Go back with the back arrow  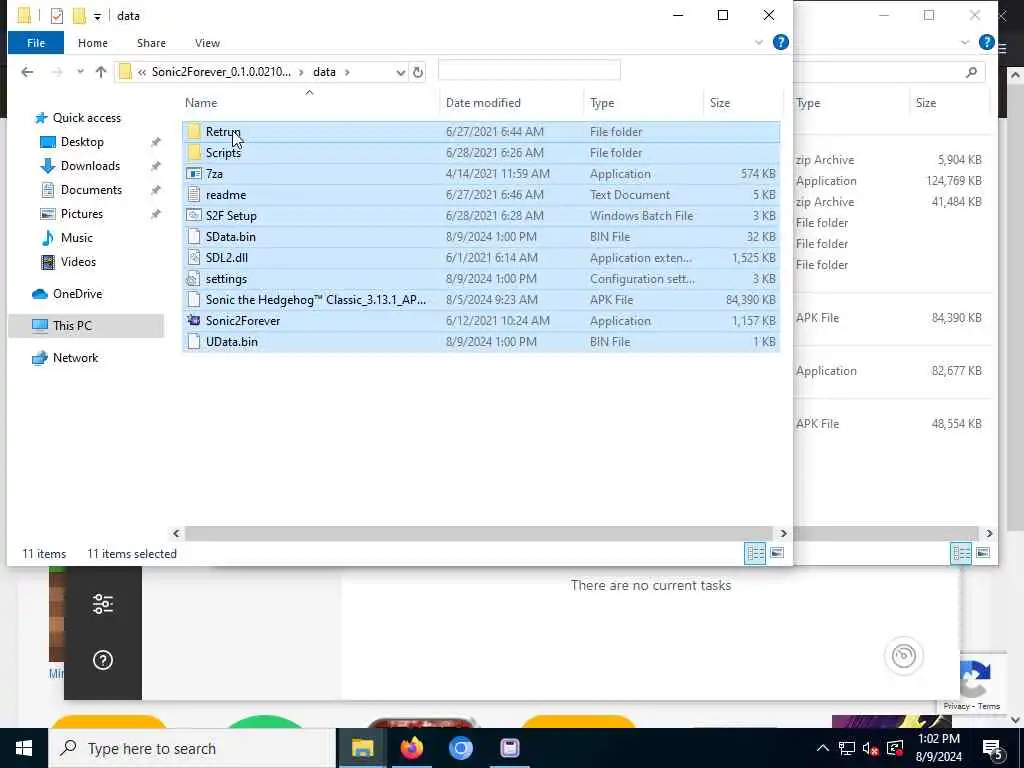[x=27, y=72]
